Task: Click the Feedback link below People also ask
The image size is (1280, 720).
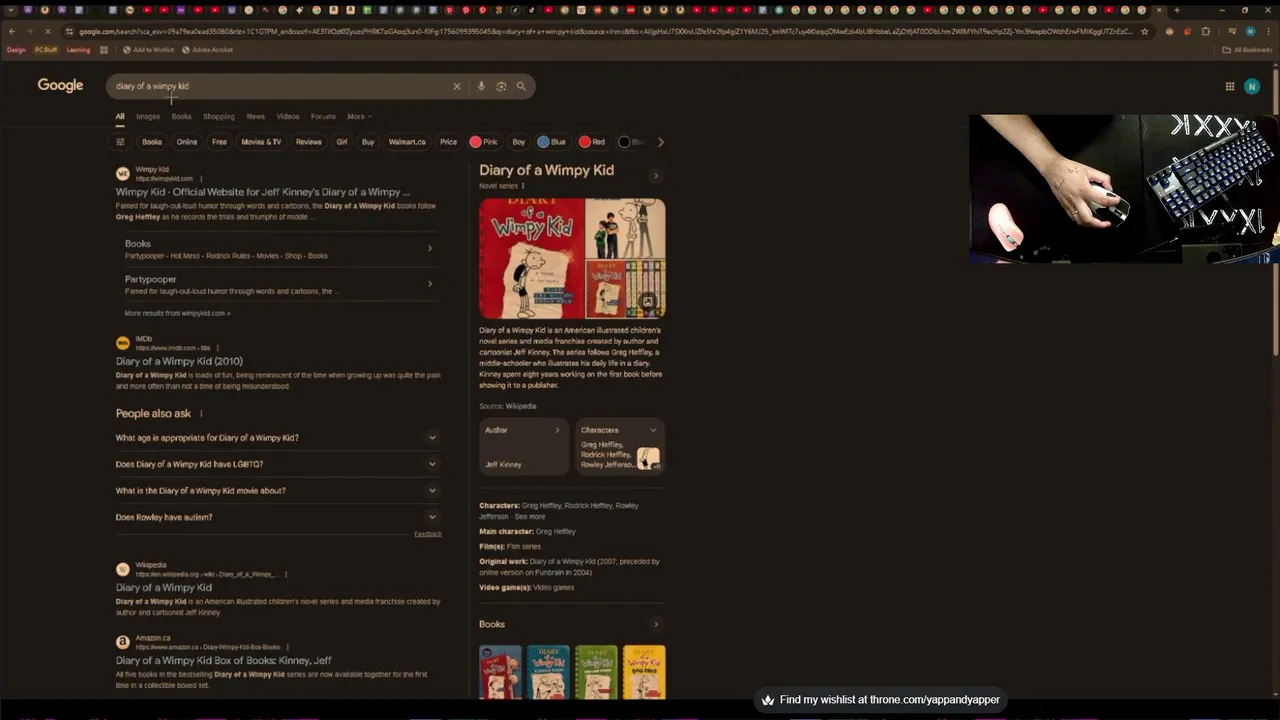Action: (x=428, y=534)
